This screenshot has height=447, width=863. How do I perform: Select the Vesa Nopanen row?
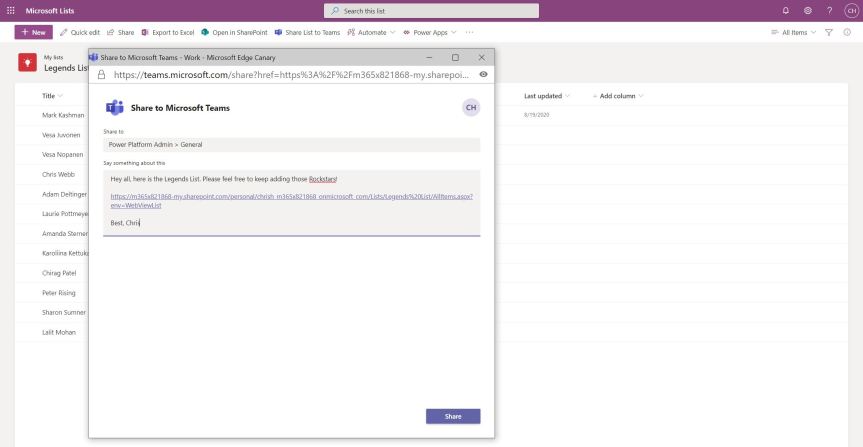[x=63, y=155]
